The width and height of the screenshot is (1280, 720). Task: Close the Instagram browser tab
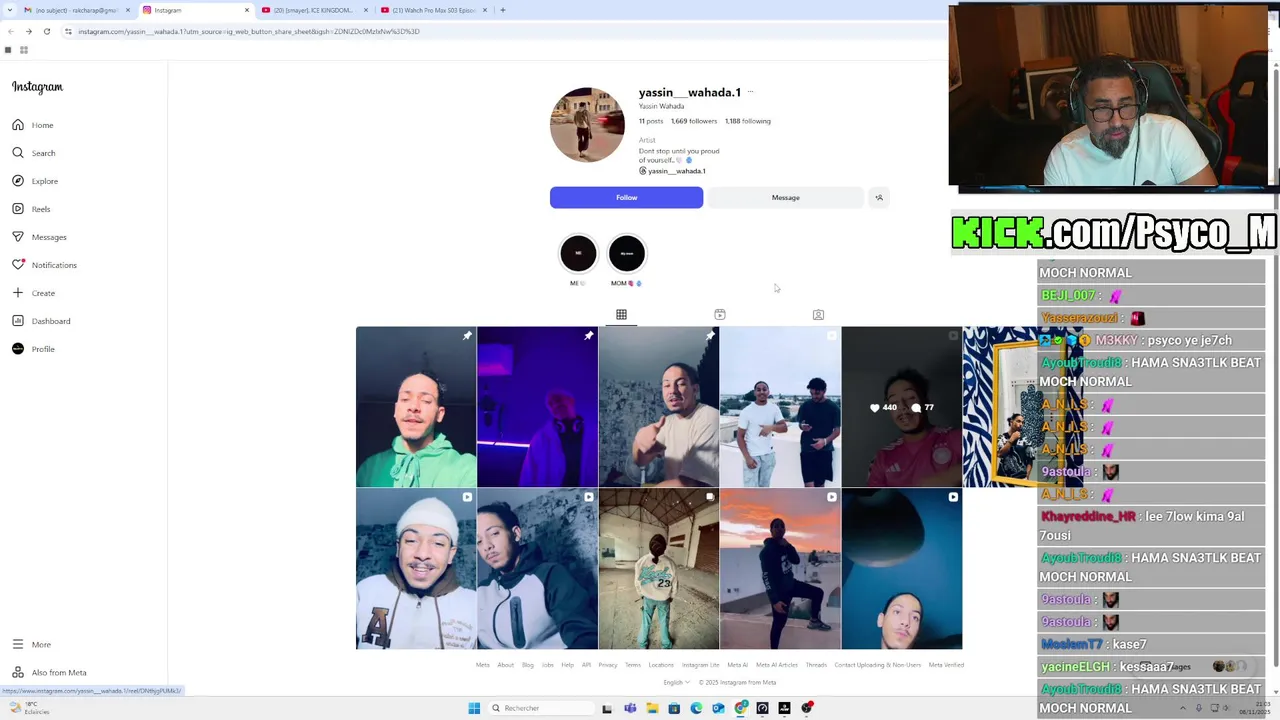coord(247,10)
